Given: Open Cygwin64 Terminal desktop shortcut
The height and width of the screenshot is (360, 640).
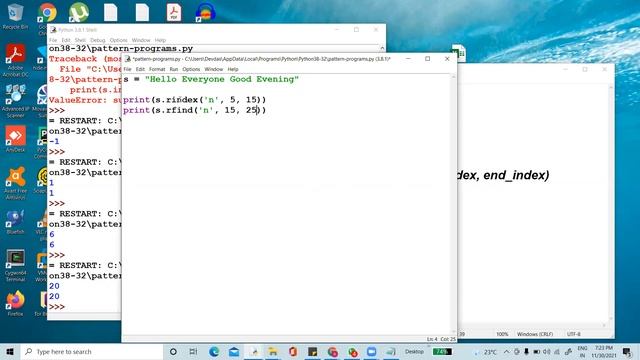Looking at the screenshot, I should click(15, 265).
